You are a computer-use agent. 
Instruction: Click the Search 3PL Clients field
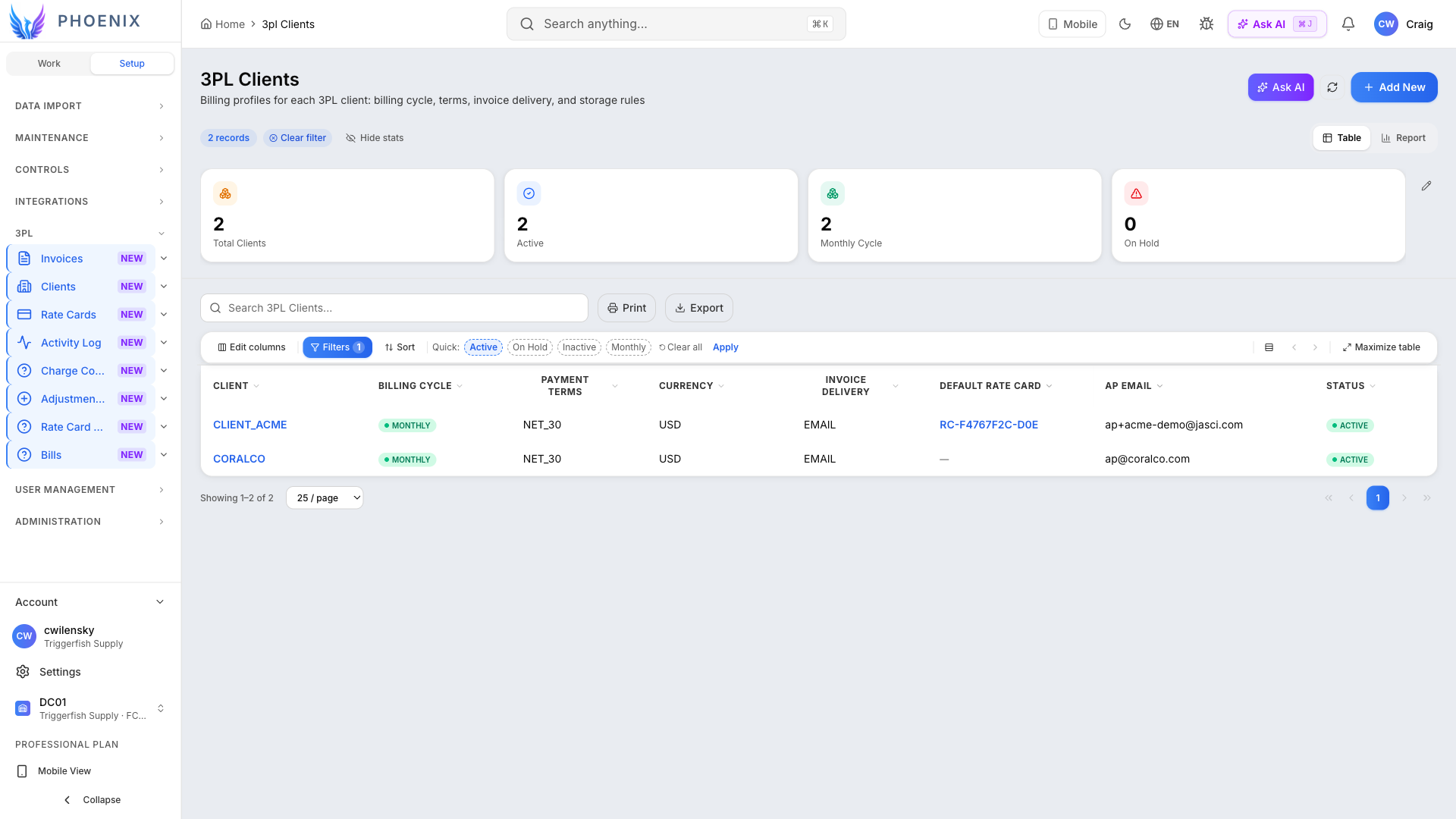(394, 308)
